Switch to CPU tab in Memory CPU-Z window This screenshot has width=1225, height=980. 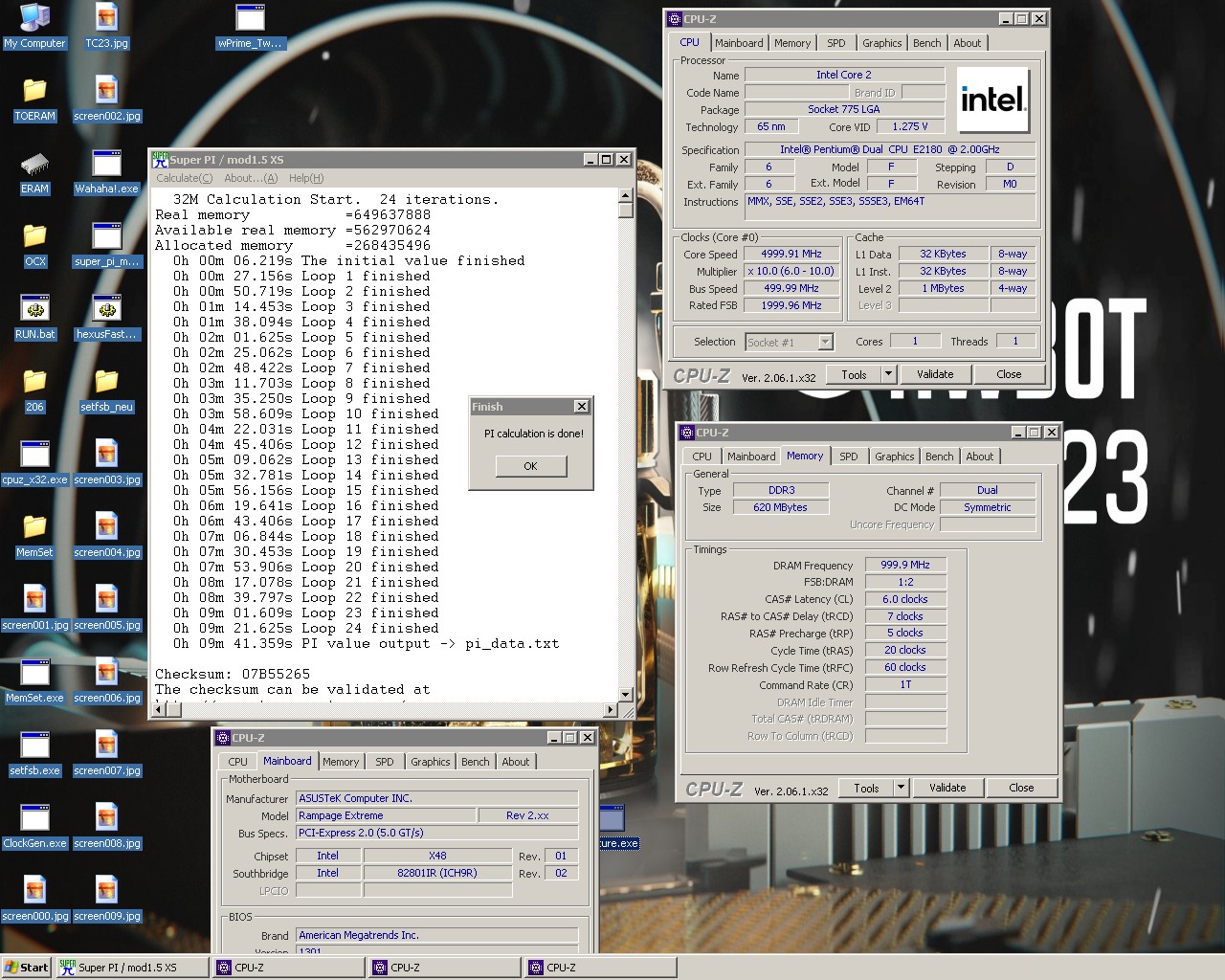coord(702,457)
